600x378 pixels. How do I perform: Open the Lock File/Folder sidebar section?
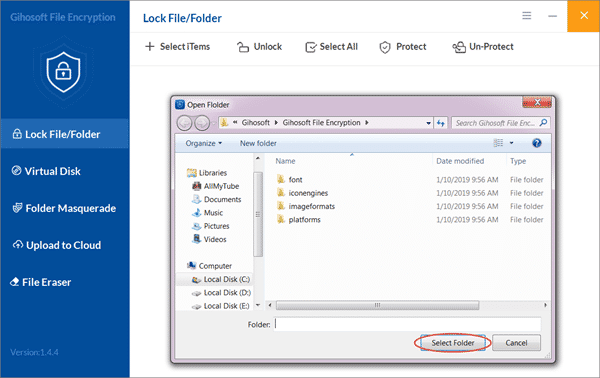(64, 134)
